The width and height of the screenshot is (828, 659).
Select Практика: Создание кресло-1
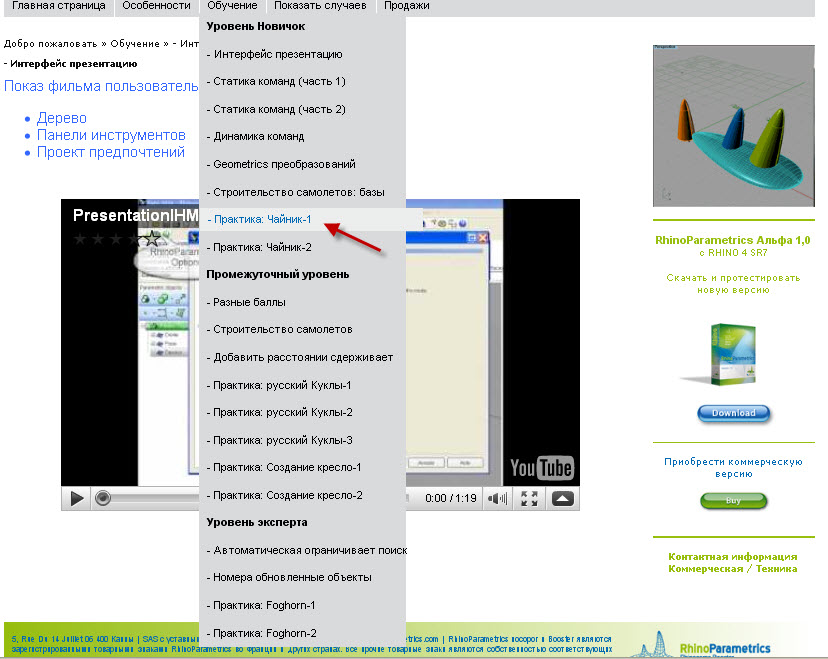tap(284, 467)
